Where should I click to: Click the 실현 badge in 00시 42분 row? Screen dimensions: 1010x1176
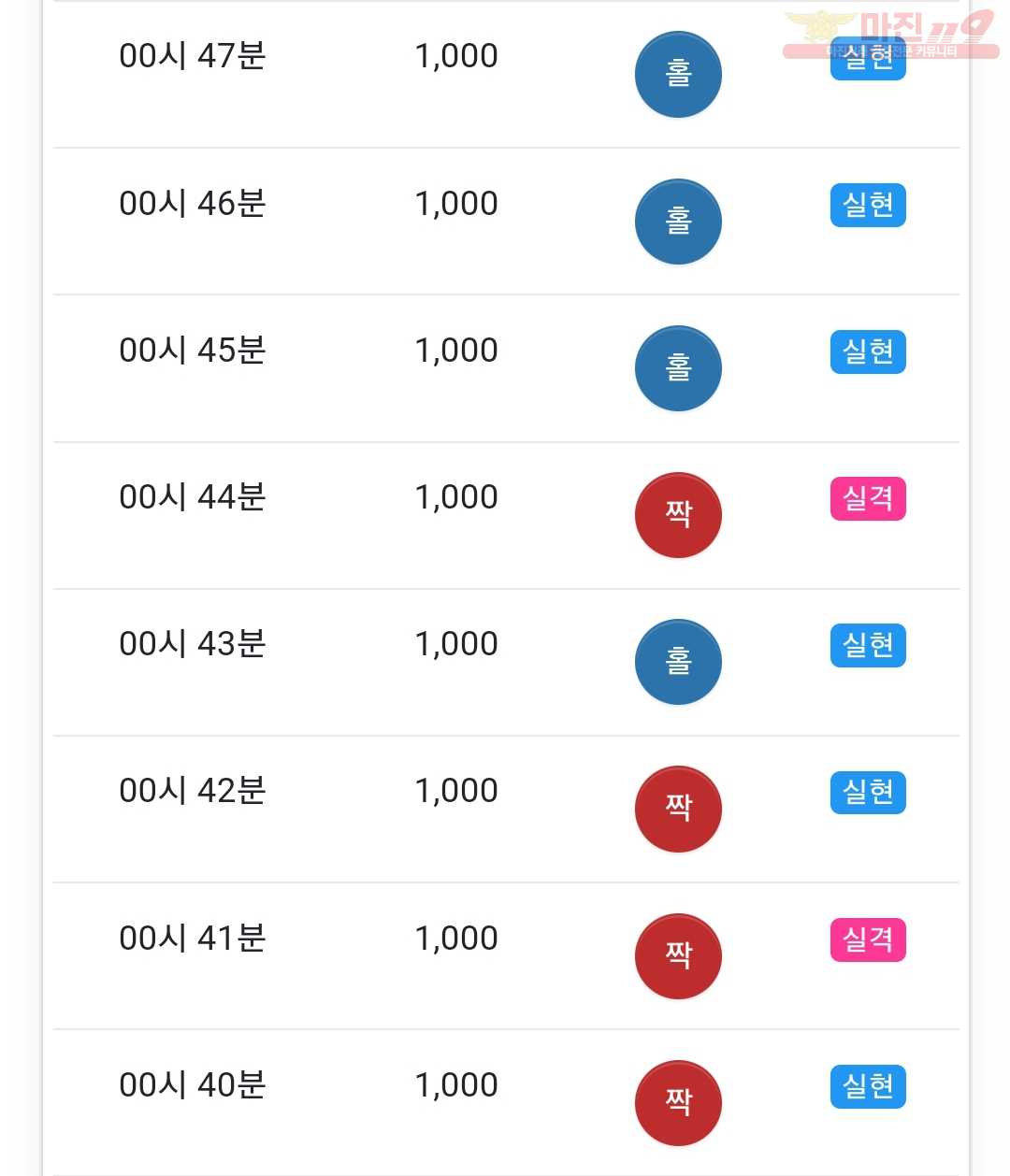pyautogui.click(x=868, y=793)
